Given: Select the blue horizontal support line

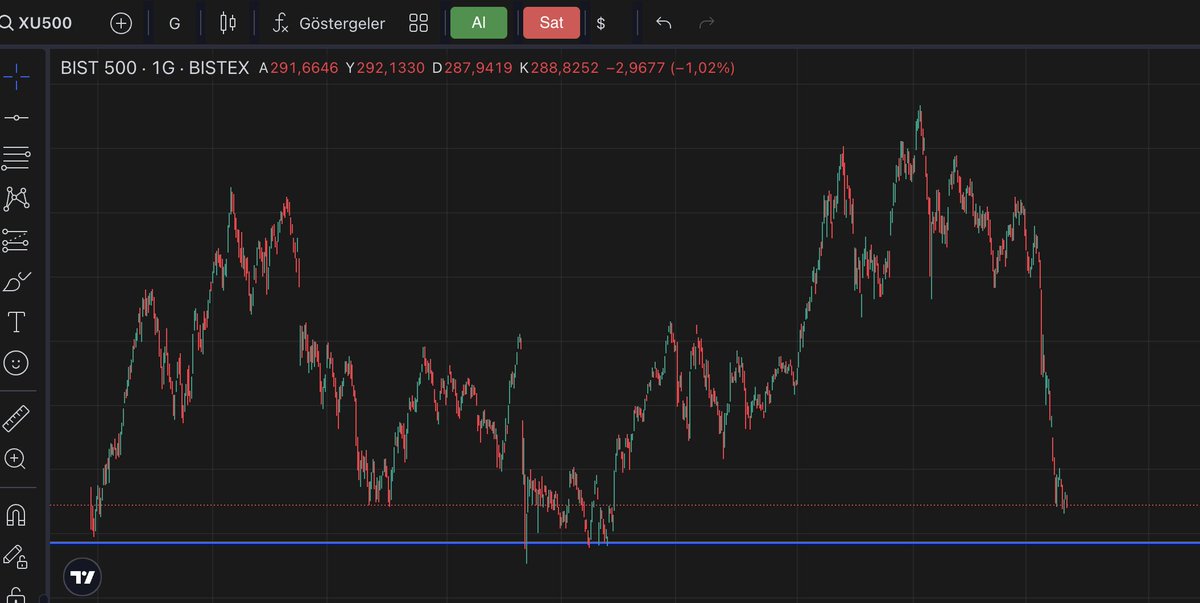Looking at the screenshot, I should [x=624, y=542].
